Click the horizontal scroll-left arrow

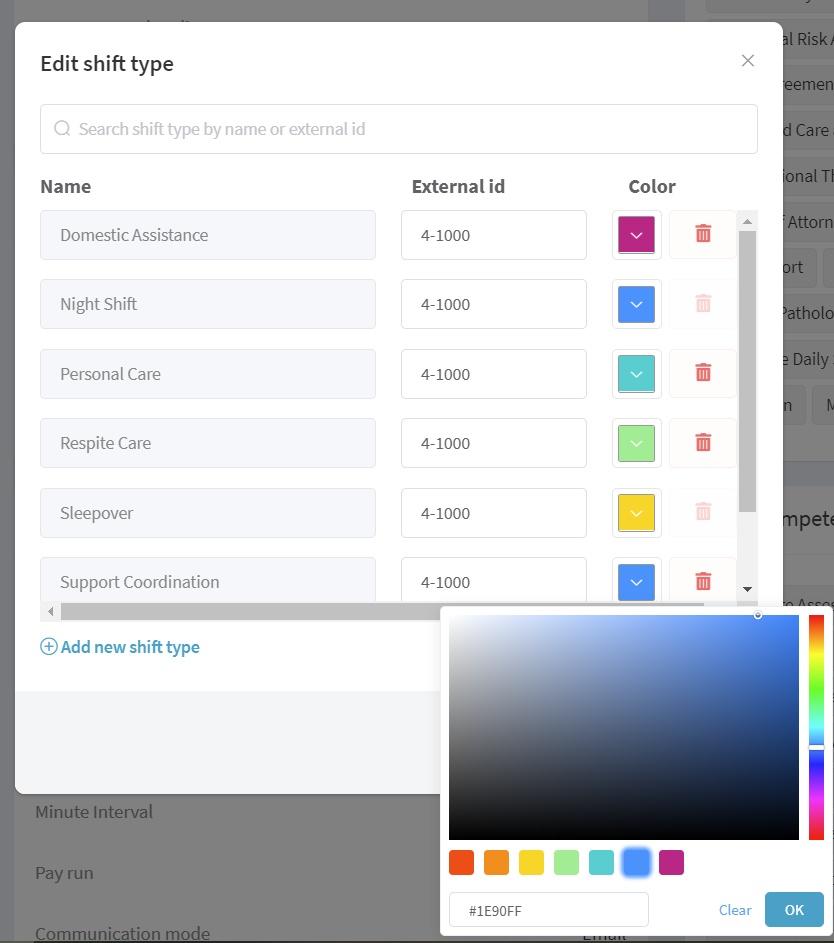click(51, 612)
